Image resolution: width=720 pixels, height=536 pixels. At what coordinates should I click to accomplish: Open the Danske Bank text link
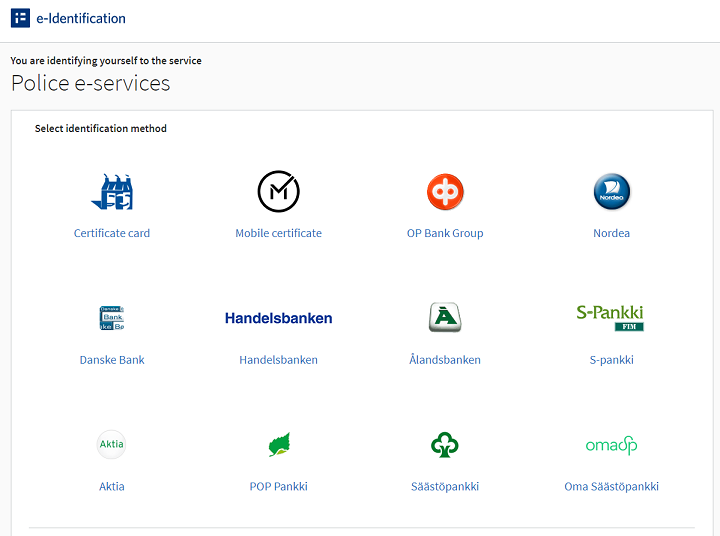(x=112, y=360)
